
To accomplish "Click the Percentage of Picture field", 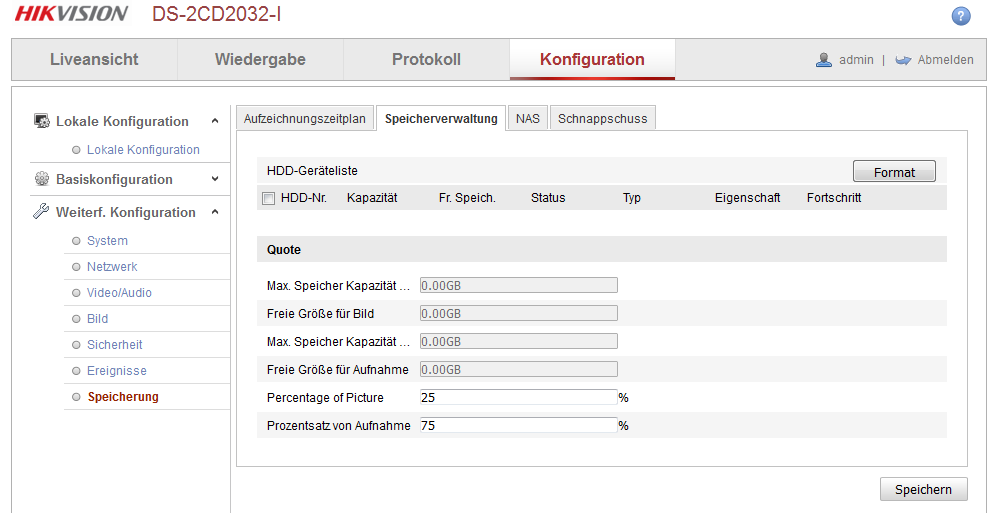I will click(x=518, y=397).
